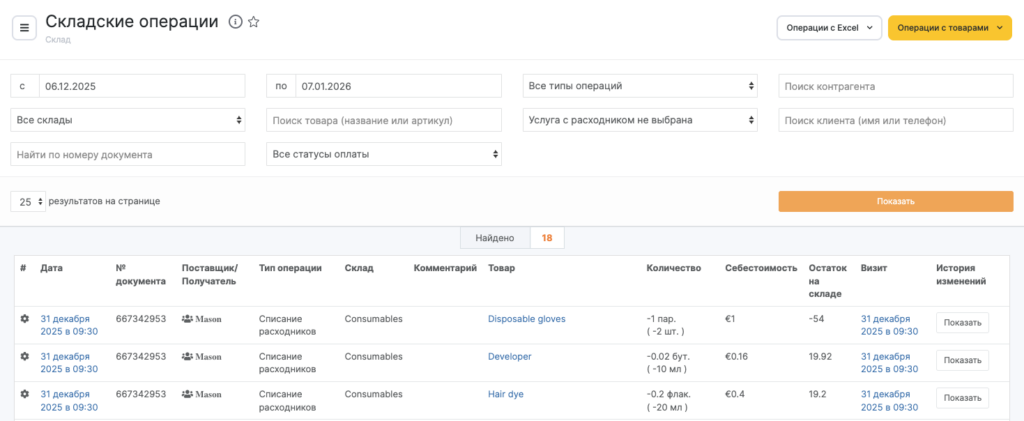Click the Mason recipient in Hair dye row
Screen dimensions: 1024x421
pos(202,394)
